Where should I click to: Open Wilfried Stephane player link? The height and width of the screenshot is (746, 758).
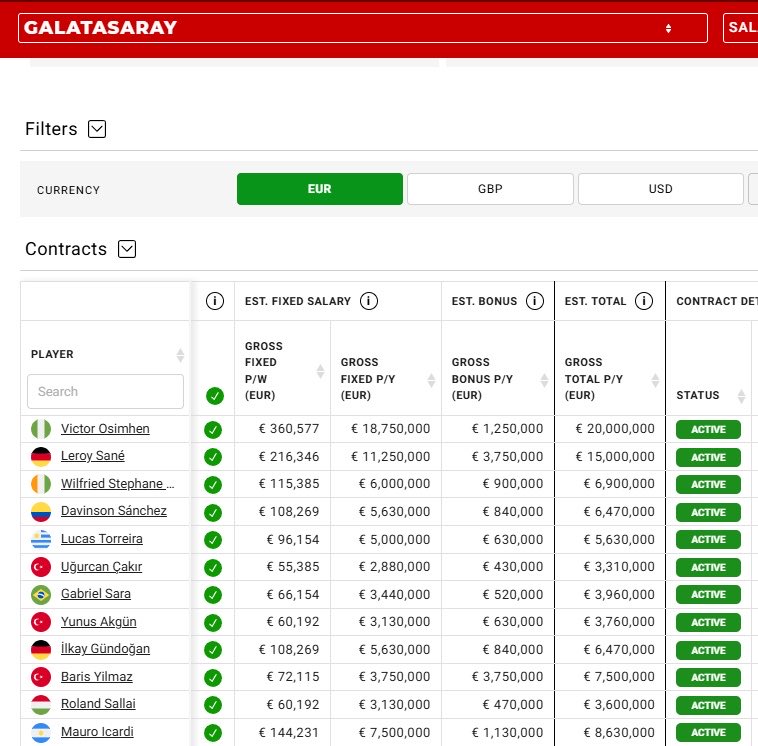click(117, 484)
